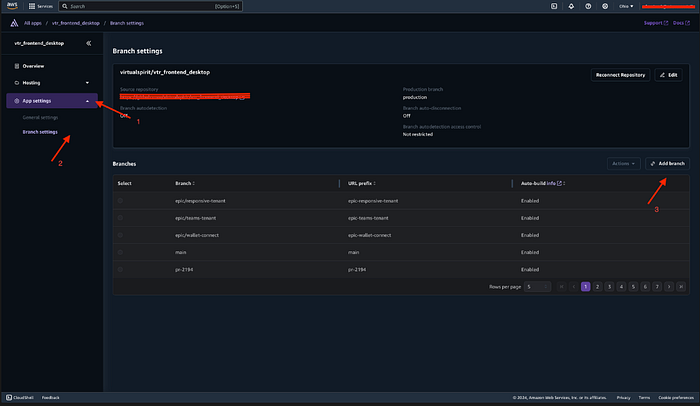Screen dimensions: 700x406
Task: Sort by Auto-build column arrow
Action: (564, 183)
